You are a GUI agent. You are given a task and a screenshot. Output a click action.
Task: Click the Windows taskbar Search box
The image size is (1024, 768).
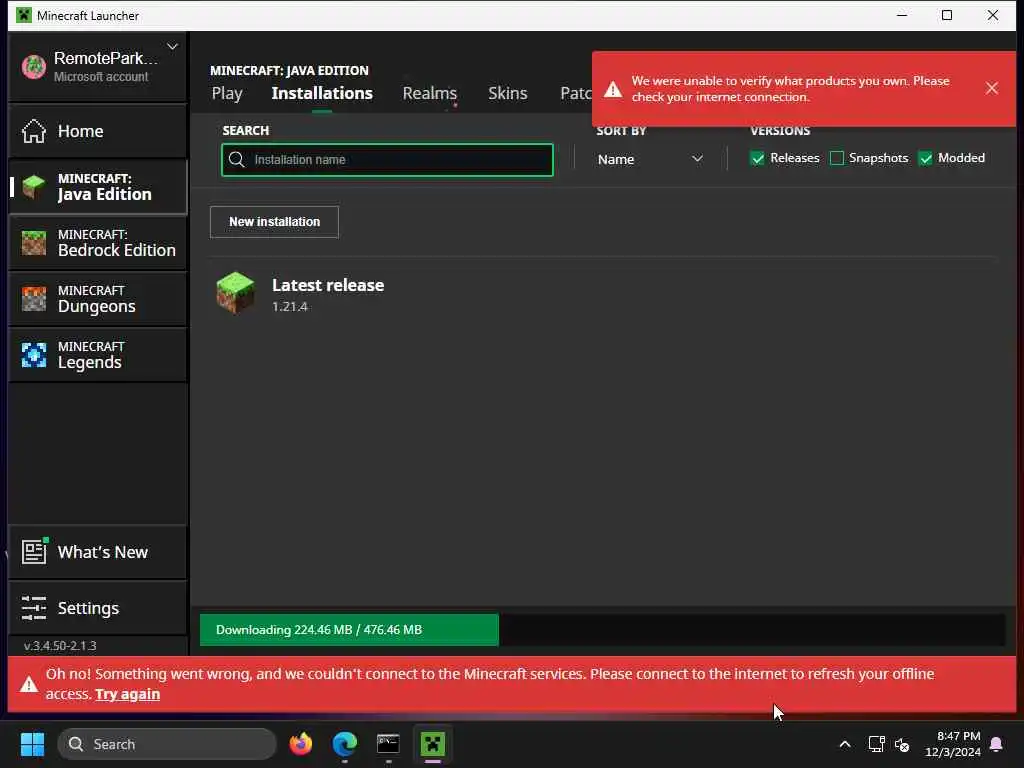pyautogui.click(x=167, y=744)
